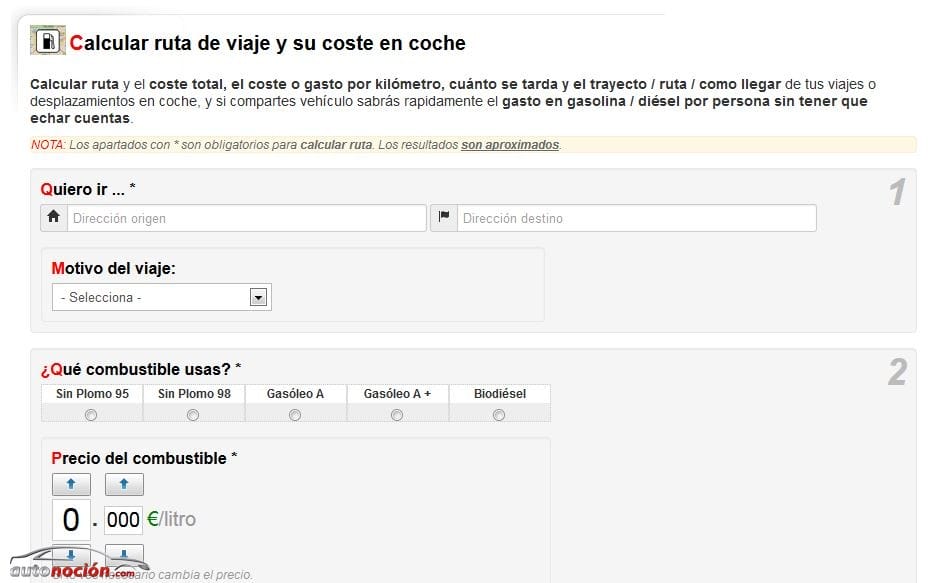Select the Sin Plomo 95 fuel option
Image resolution: width=933 pixels, height=583 pixels.
(92, 415)
